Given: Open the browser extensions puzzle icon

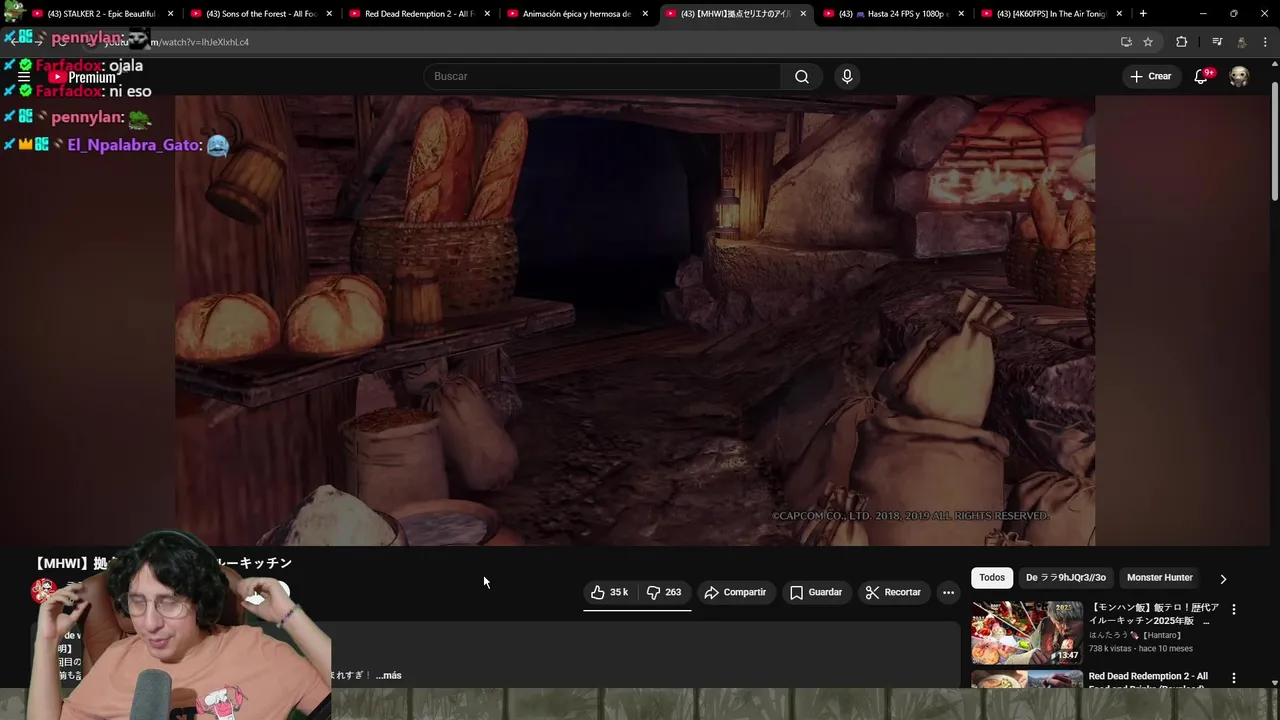Looking at the screenshot, I should (x=1182, y=42).
